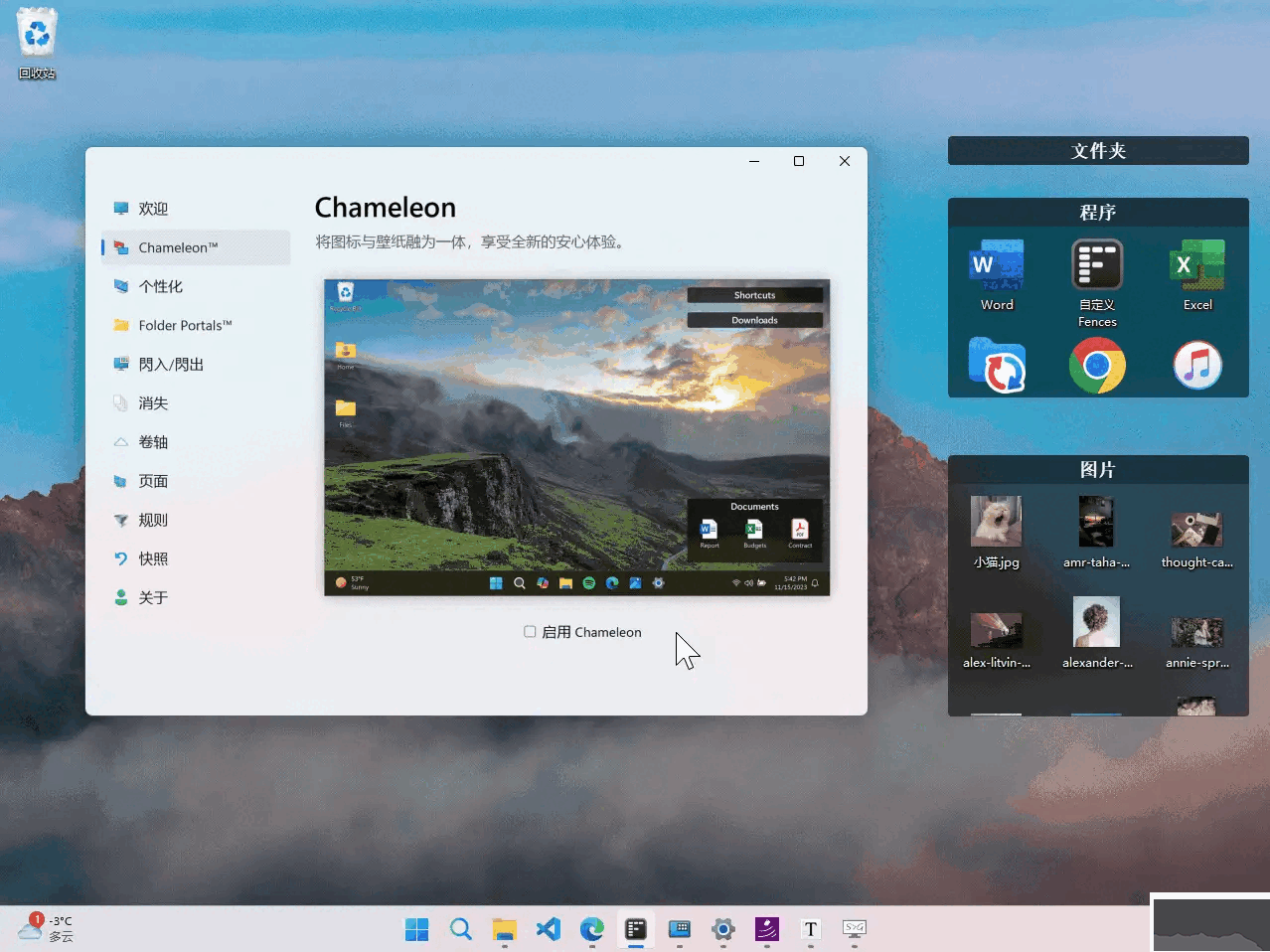Open the music app icon in 程序
This screenshot has height=952, width=1270.
(1197, 366)
